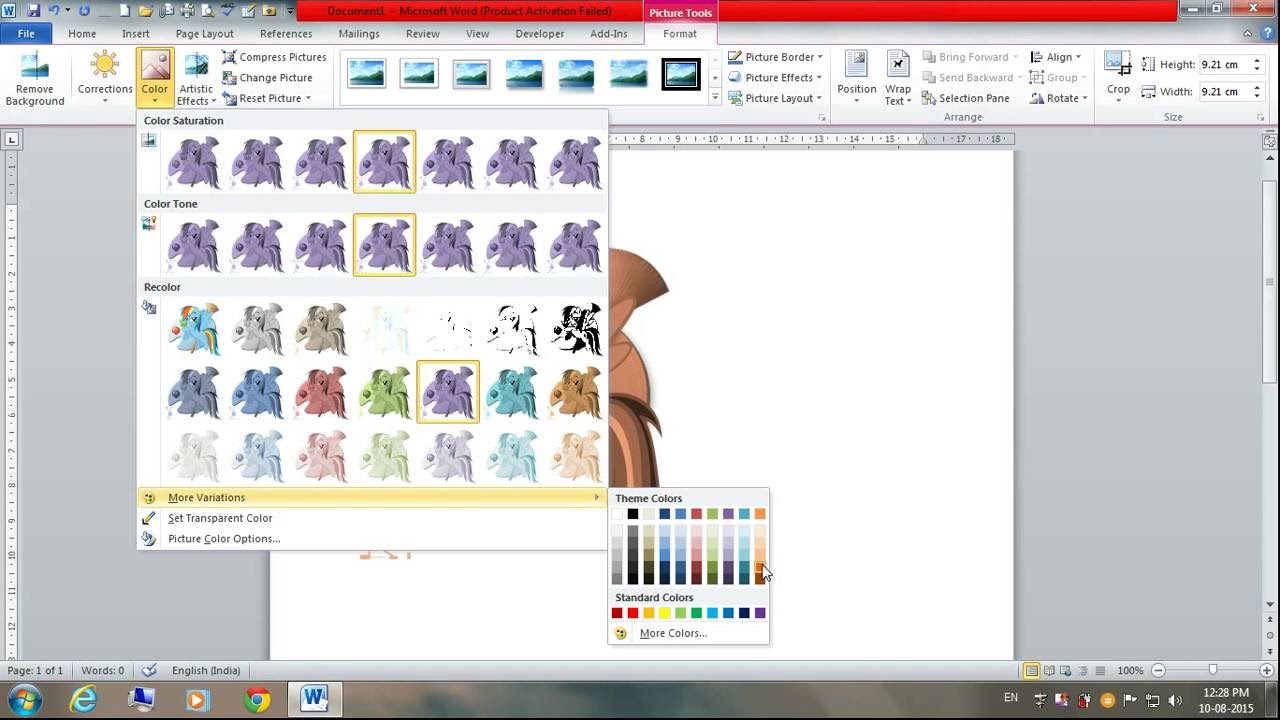Click the English (India) language indicator
The width and height of the screenshot is (1280, 720).
(206, 670)
